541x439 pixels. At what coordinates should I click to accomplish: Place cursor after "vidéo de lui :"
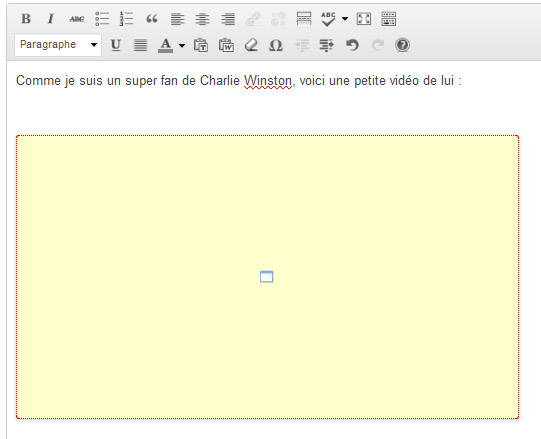pos(463,81)
